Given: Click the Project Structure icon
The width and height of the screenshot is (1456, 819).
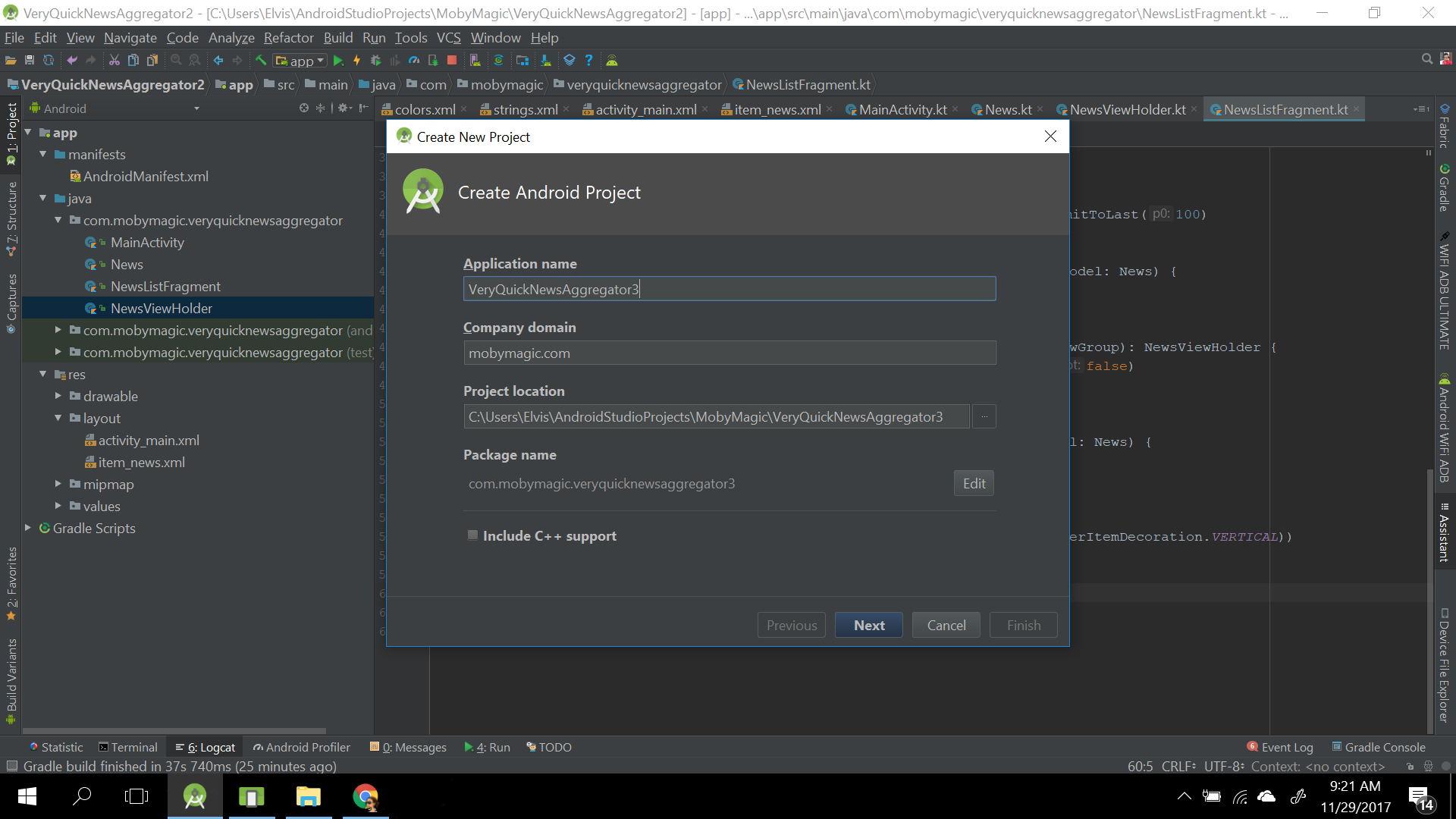Looking at the screenshot, I should pyautogui.click(x=522, y=61).
